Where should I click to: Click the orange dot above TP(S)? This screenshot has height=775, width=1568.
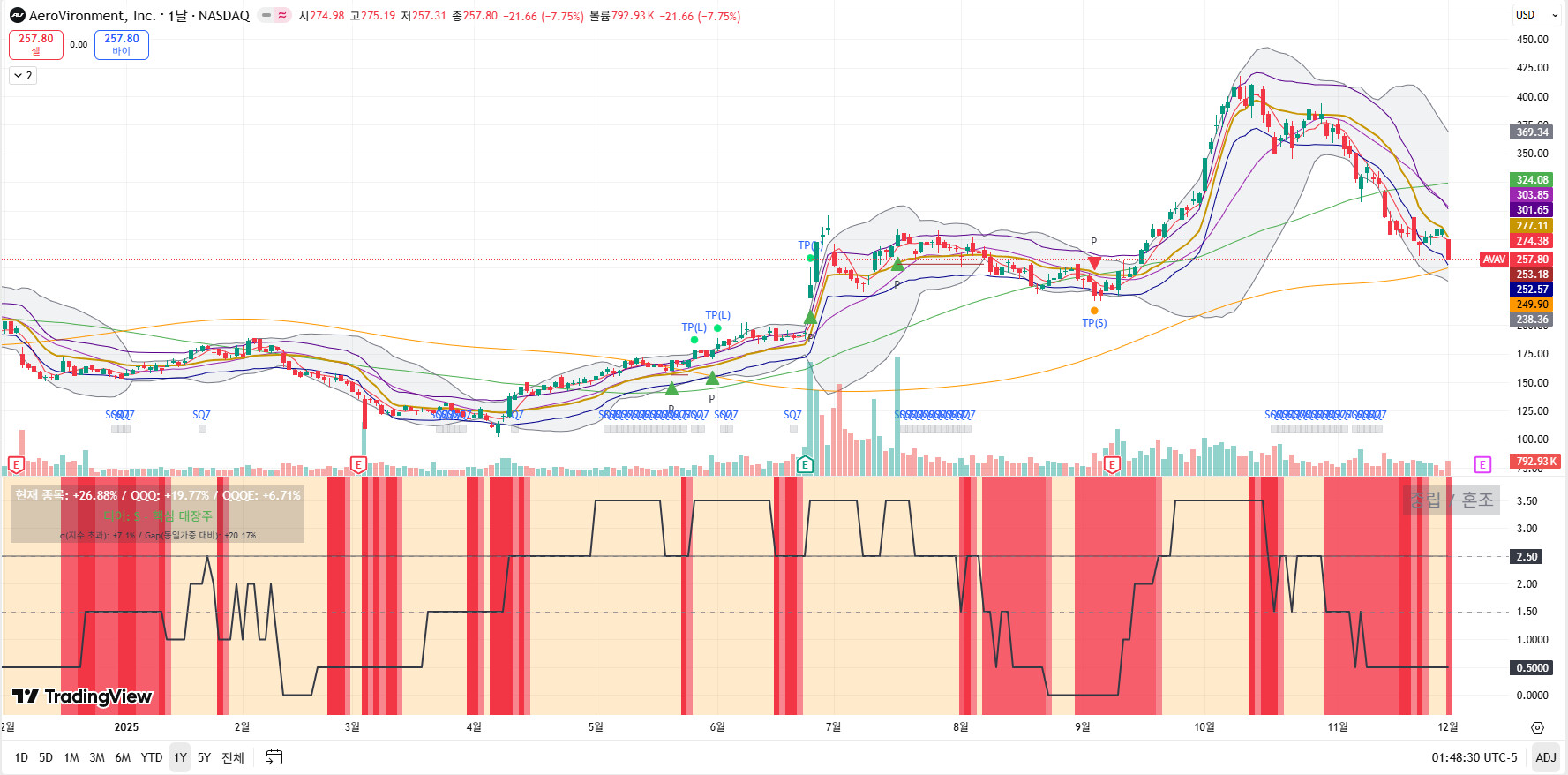[1094, 311]
